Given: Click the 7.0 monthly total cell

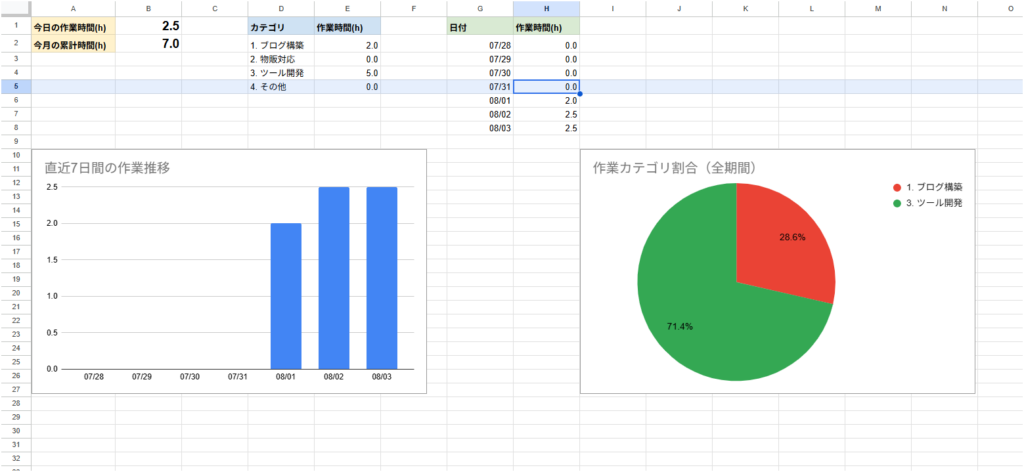Looking at the screenshot, I should (149, 44).
